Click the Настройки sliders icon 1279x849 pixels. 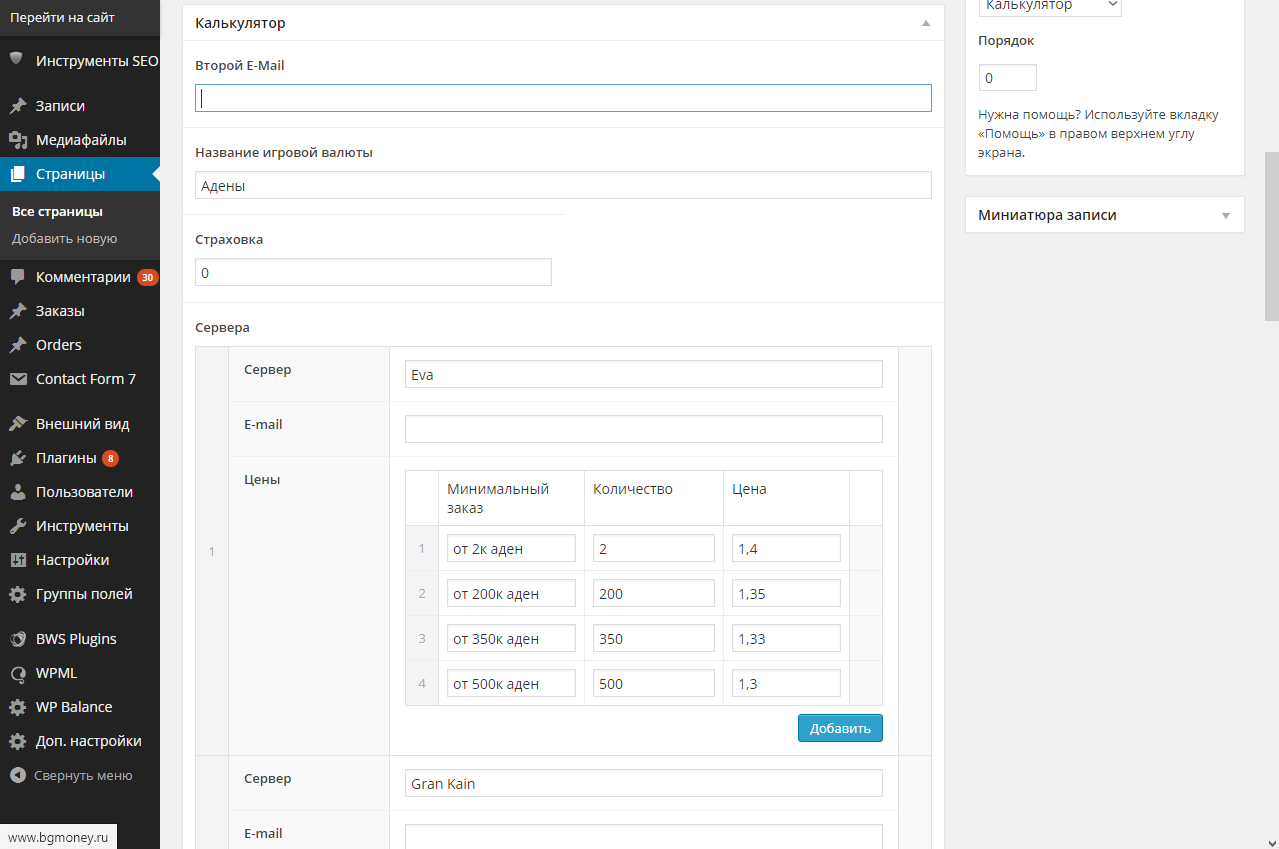point(17,560)
